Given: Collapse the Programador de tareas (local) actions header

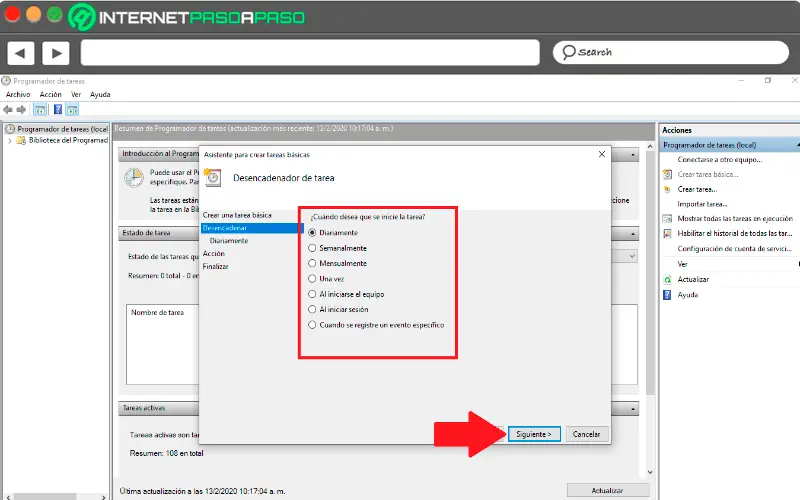Looking at the screenshot, I should [797, 145].
